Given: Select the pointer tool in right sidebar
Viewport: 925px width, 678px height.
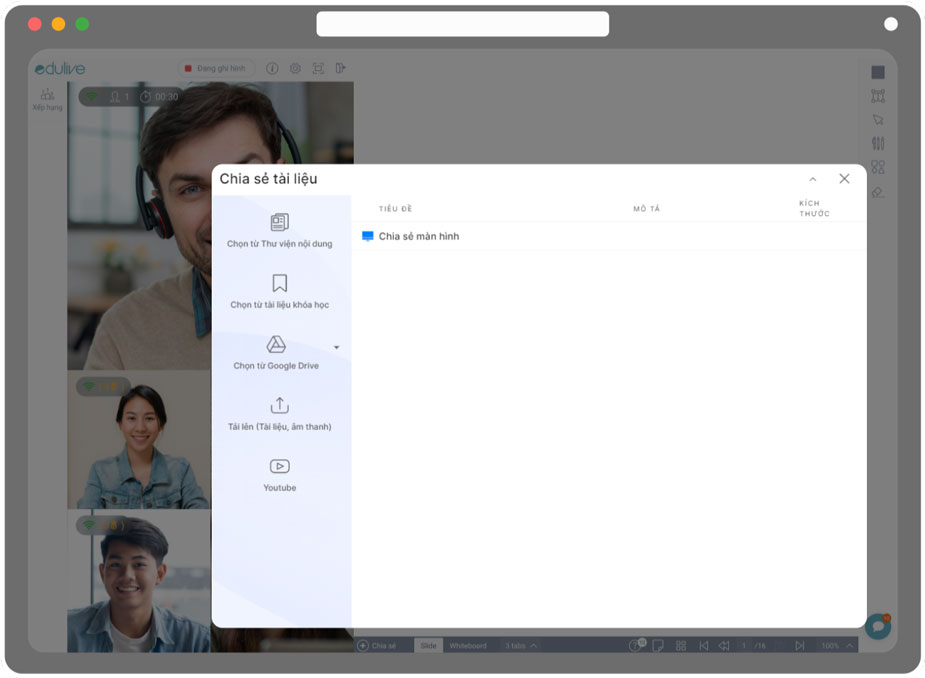Looking at the screenshot, I should point(880,119).
